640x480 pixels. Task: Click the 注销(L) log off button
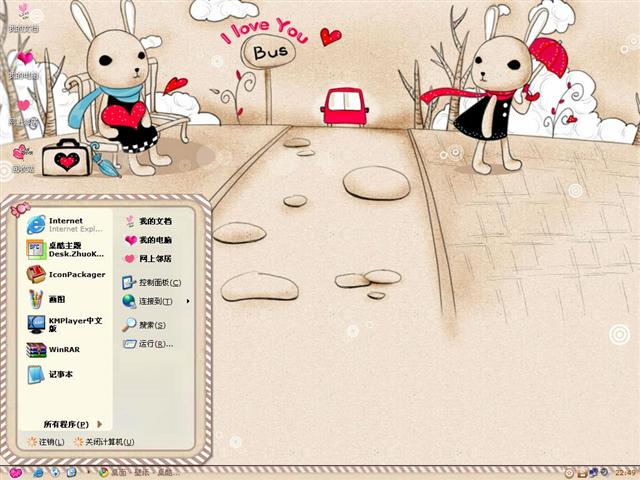(x=46, y=442)
